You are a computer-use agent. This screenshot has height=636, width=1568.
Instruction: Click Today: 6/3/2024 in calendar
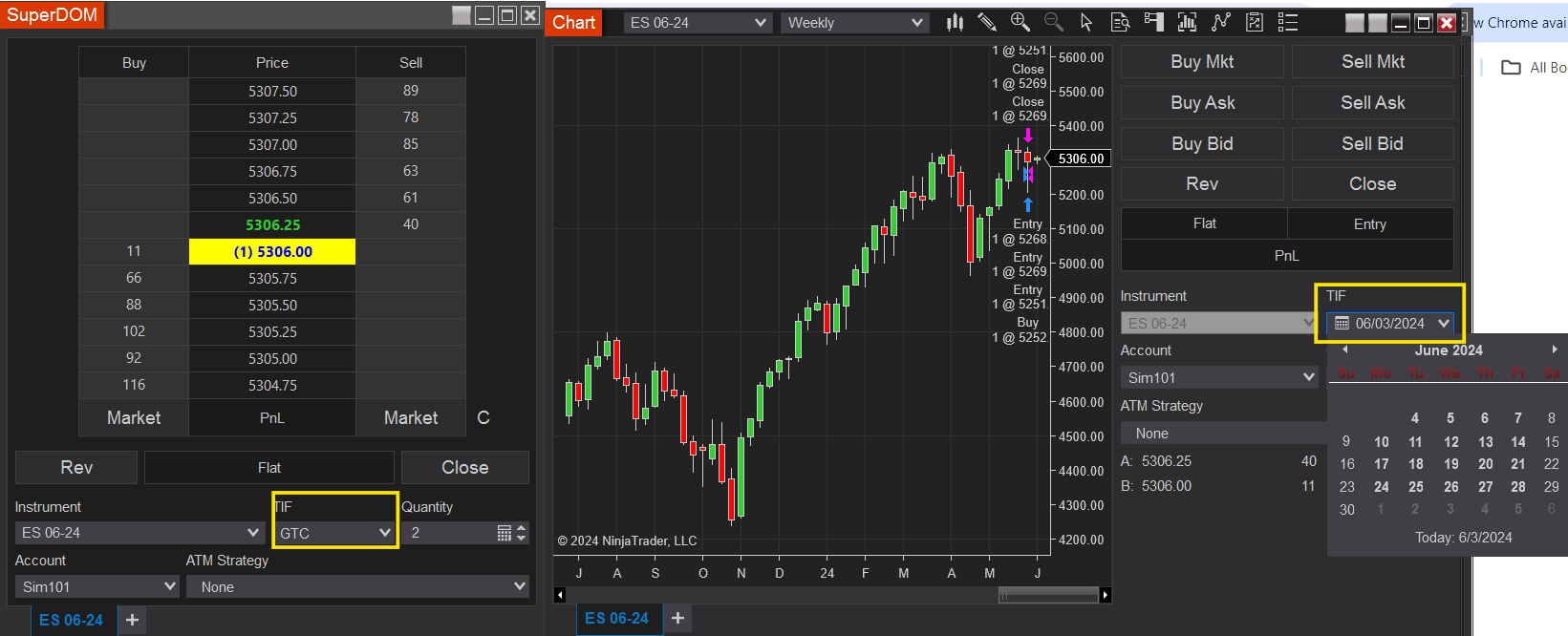(x=1464, y=538)
